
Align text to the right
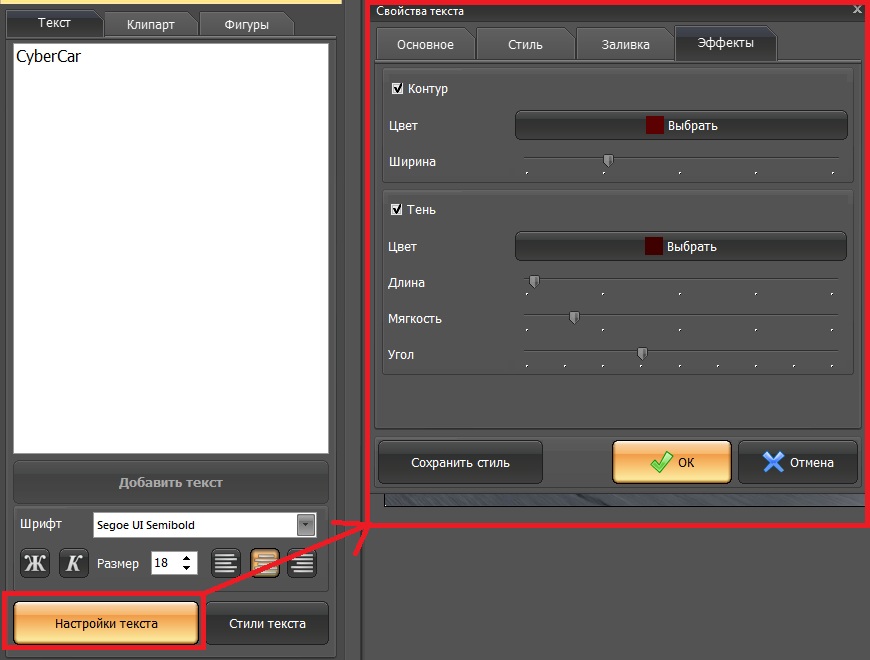coord(302,563)
